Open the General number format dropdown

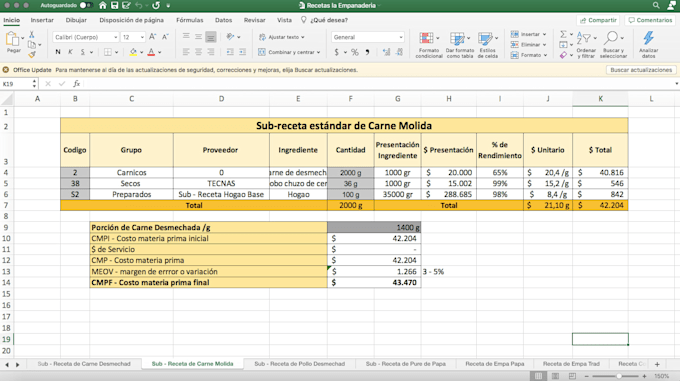tap(368, 37)
